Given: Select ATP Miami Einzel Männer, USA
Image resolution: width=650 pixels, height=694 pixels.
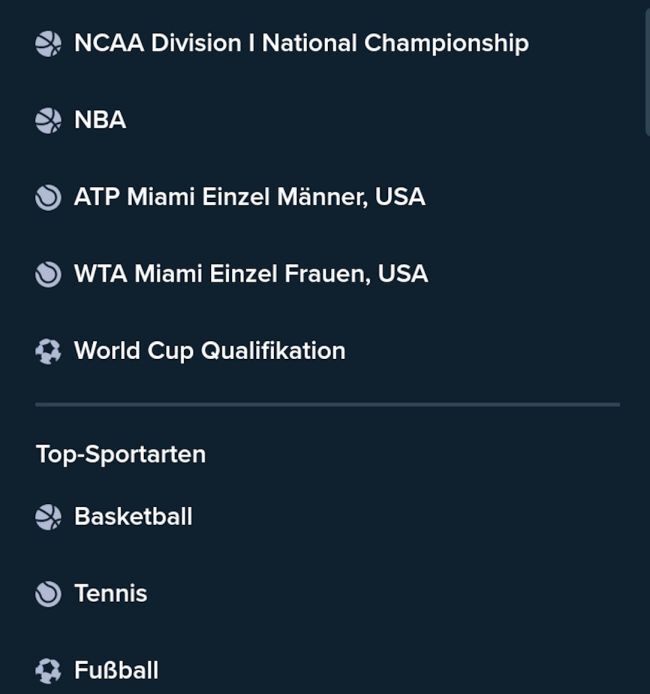Looking at the screenshot, I should [249, 197].
